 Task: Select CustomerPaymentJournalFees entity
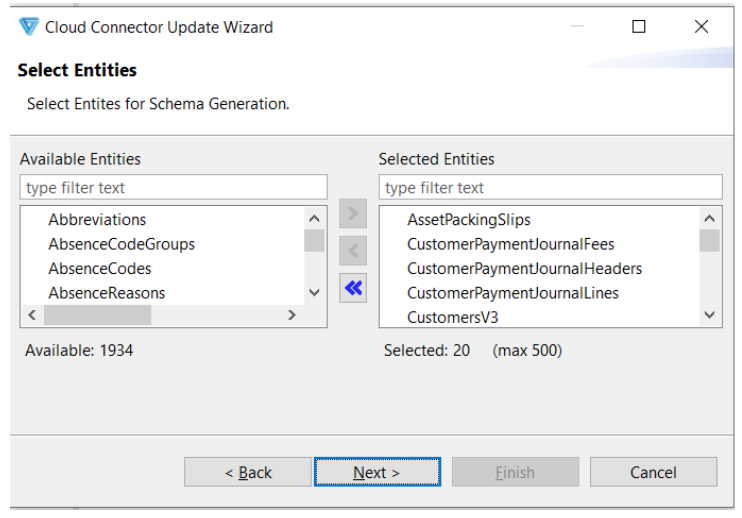pos(511,244)
